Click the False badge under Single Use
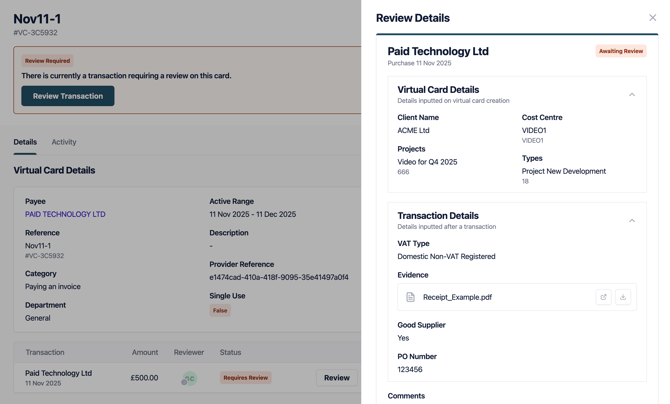The image size is (670, 404). tap(220, 311)
